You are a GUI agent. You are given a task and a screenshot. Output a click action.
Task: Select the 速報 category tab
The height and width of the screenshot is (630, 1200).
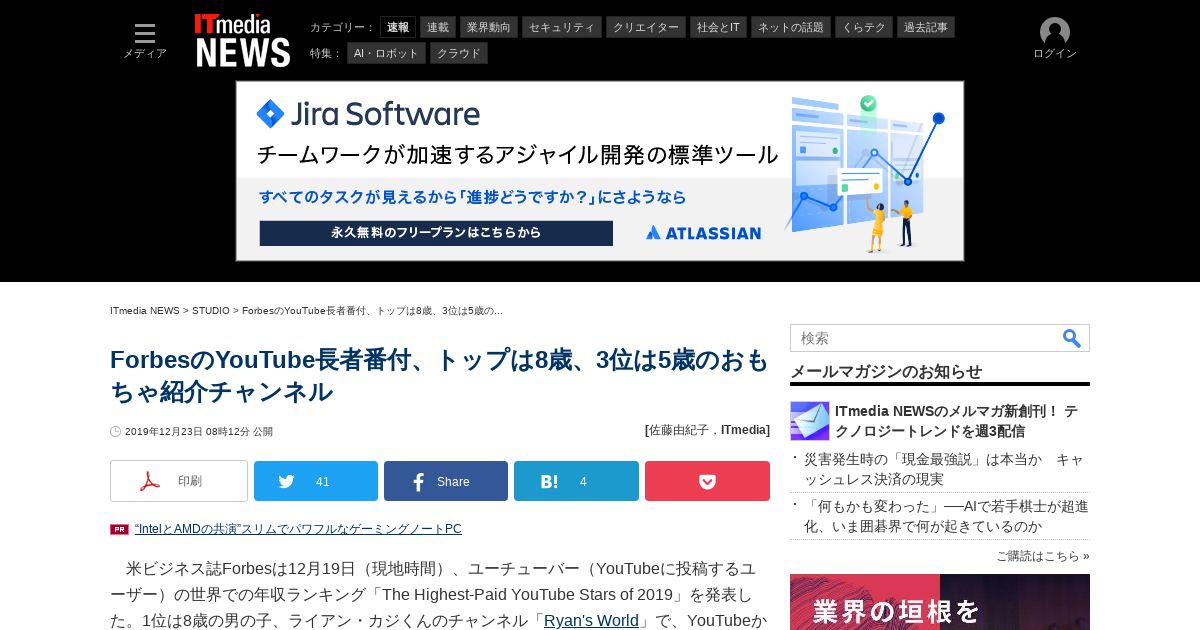[x=398, y=27]
